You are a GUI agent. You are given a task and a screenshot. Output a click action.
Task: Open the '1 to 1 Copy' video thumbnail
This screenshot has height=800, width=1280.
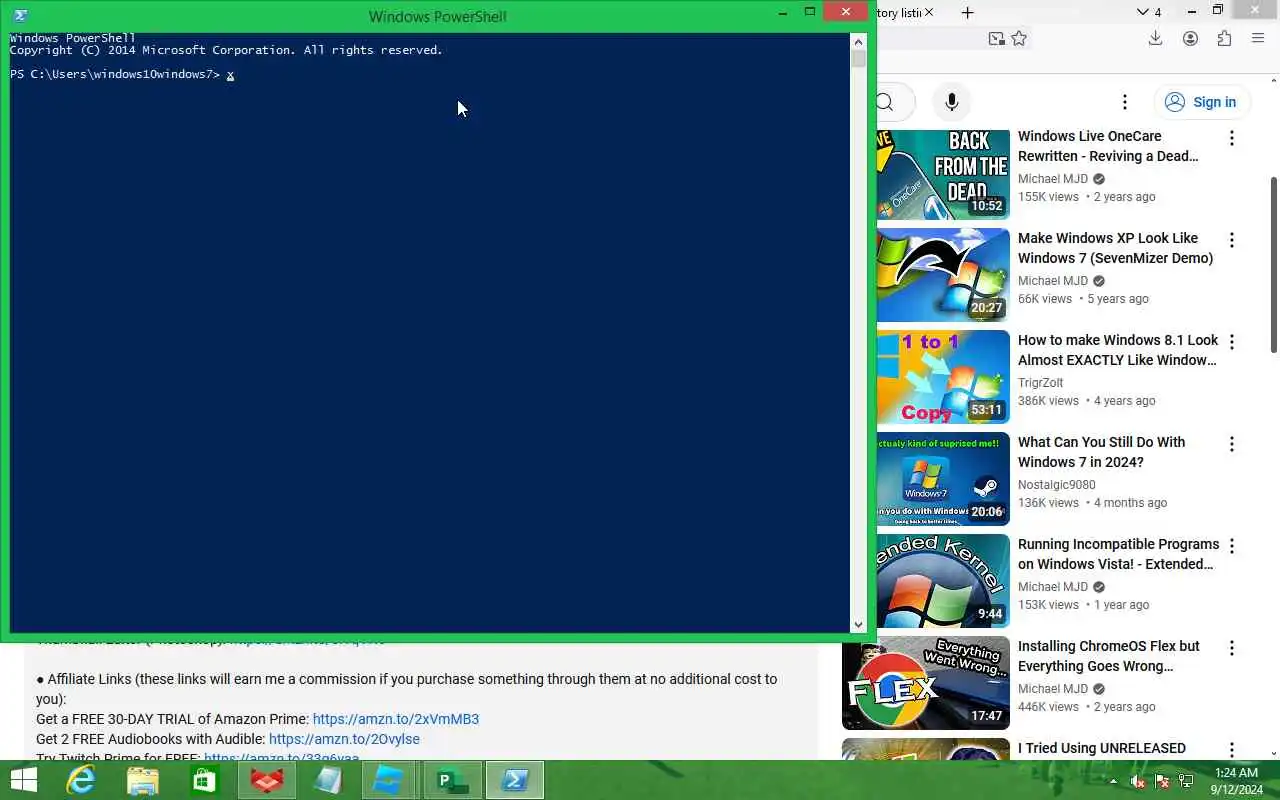click(943, 377)
